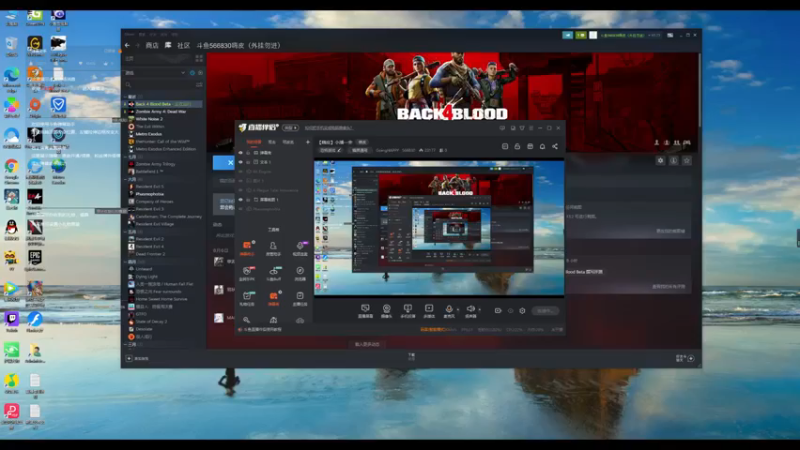Click the share icon in streaming app header
This screenshot has height=450, width=800.
pos(555,146)
